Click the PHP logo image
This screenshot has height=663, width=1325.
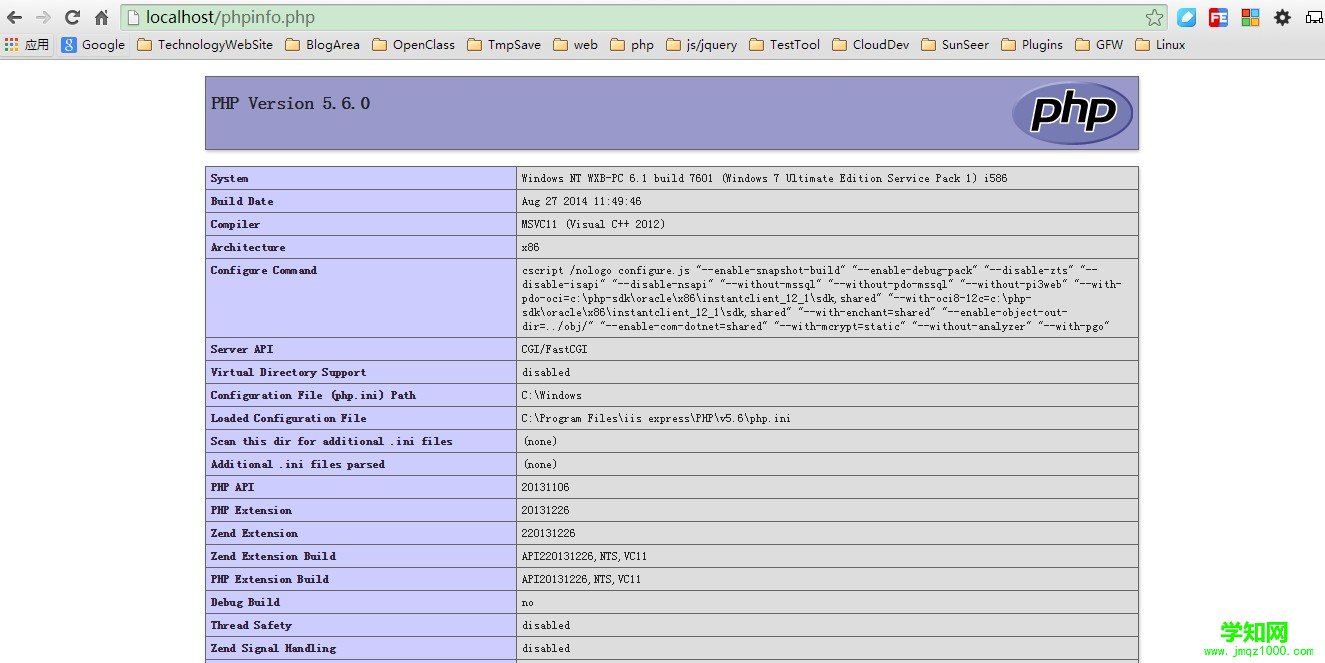pyautogui.click(x=1072, y=113)
